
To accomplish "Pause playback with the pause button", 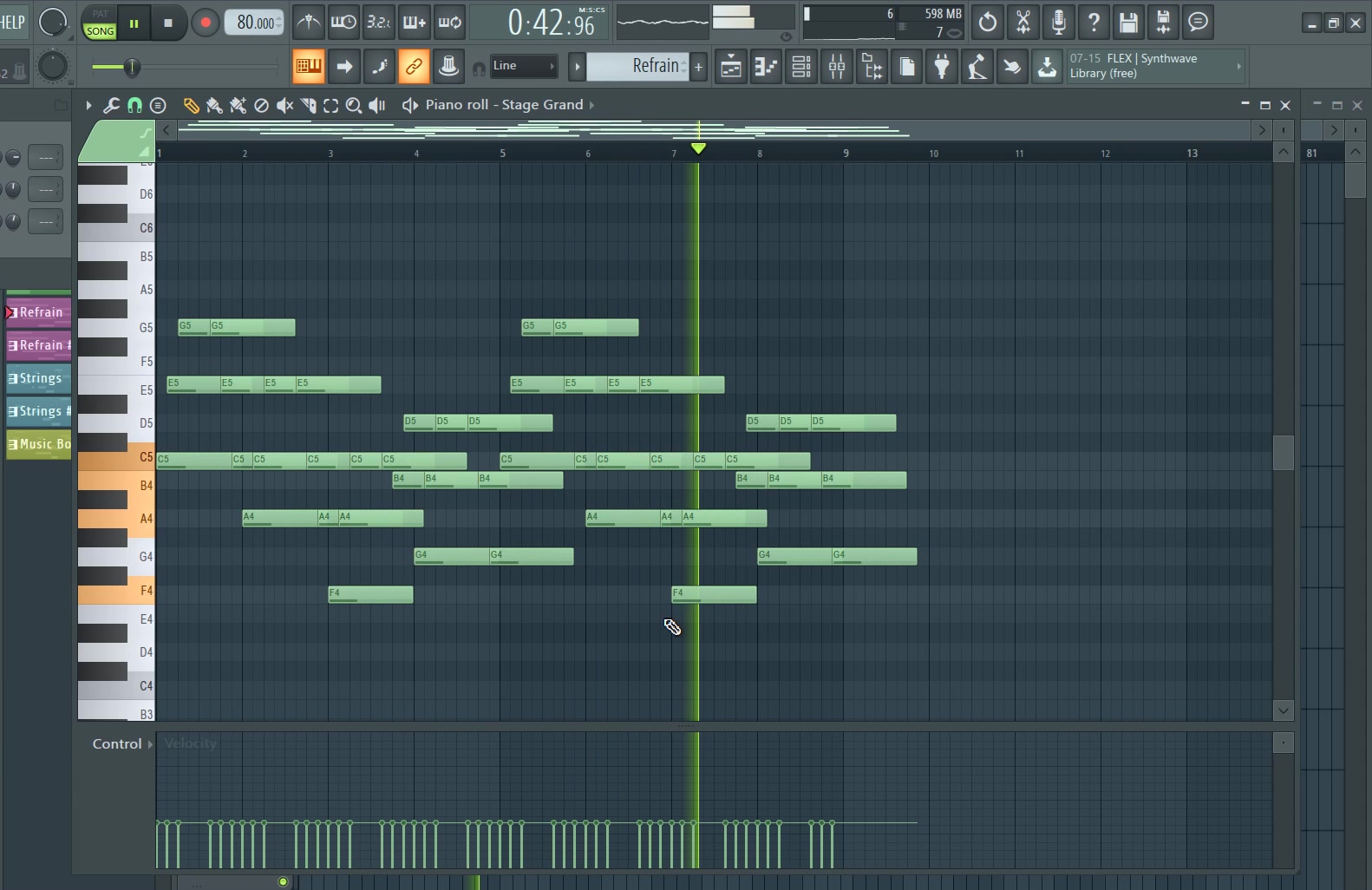I will [134, 23].
